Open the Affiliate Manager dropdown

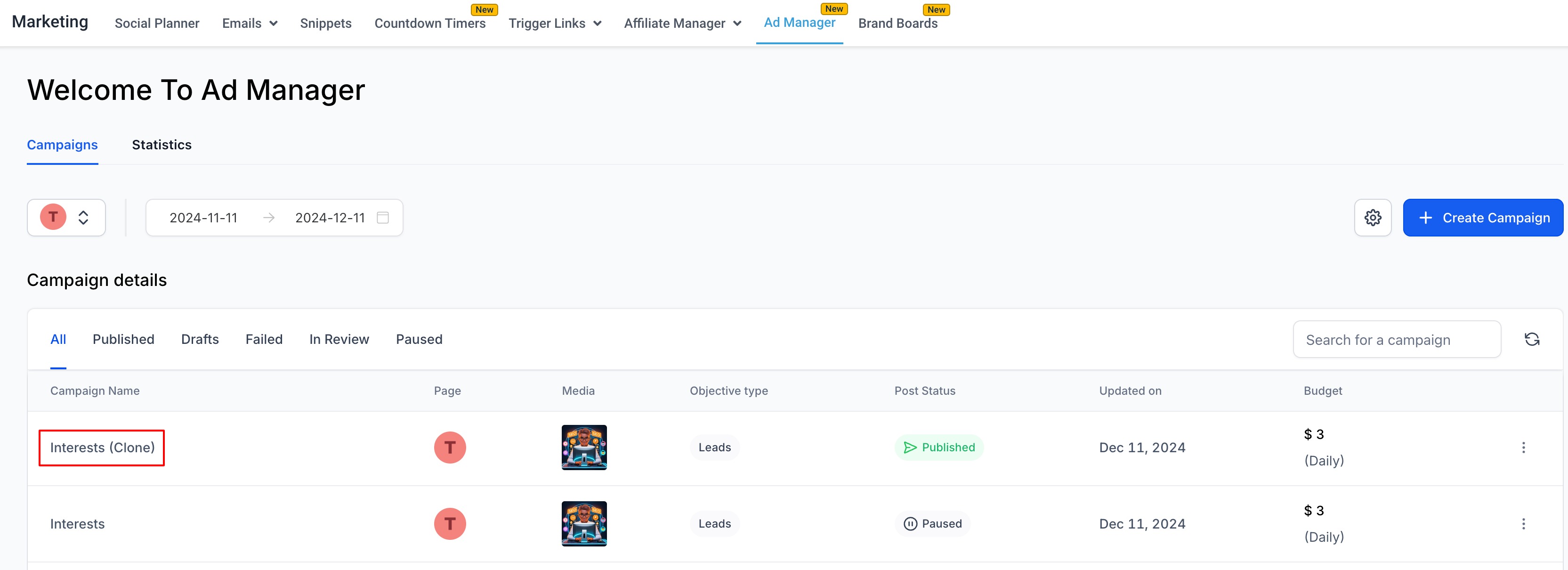(x=682, y=23)
